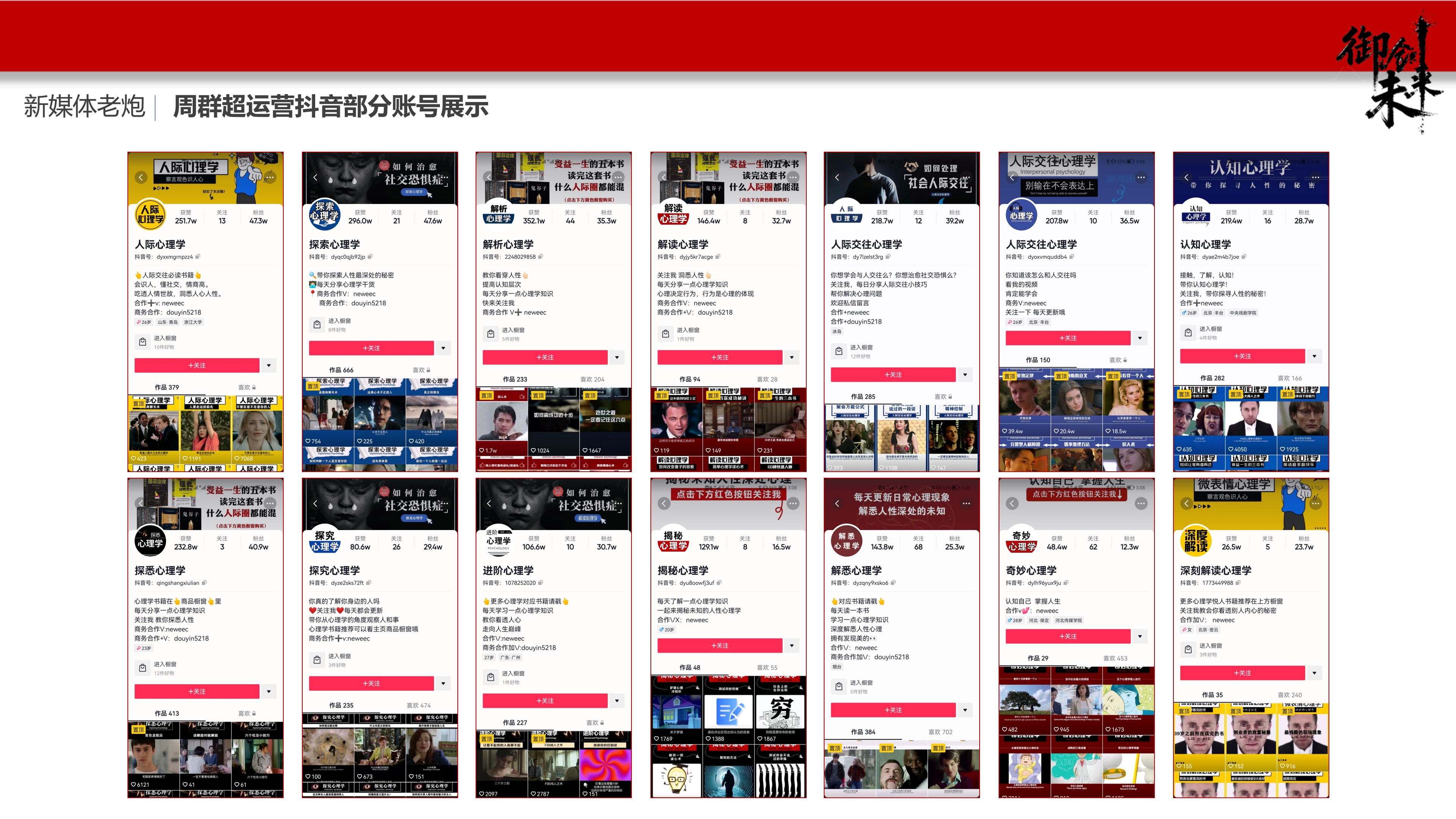Viewport: 1456px width, 819px height.
Task: Copy the Douyin ID of 解析心理学
Action: click(x=540, y=257)
